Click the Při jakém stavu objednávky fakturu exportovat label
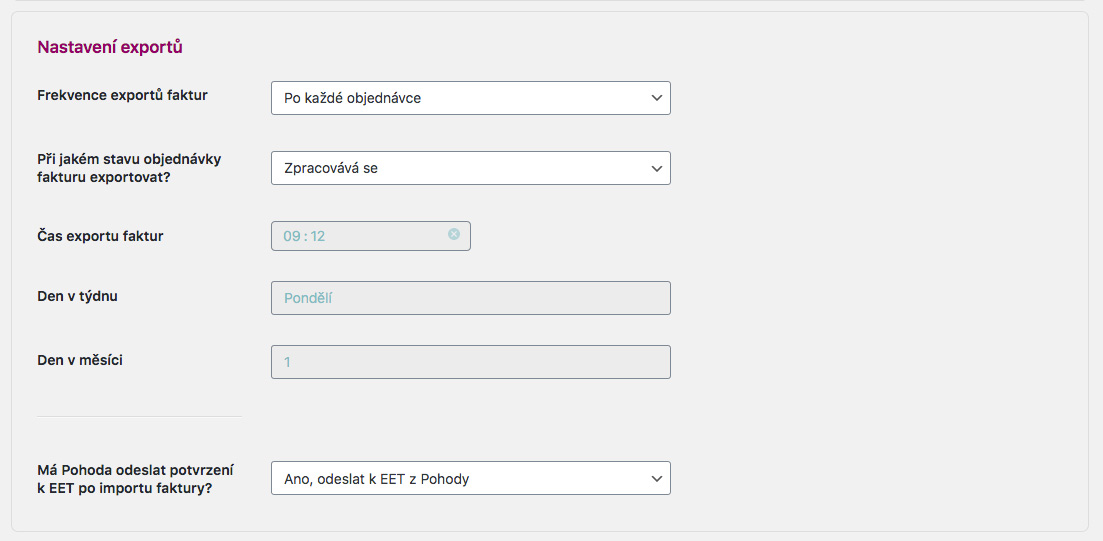 [x=129, y=167]
